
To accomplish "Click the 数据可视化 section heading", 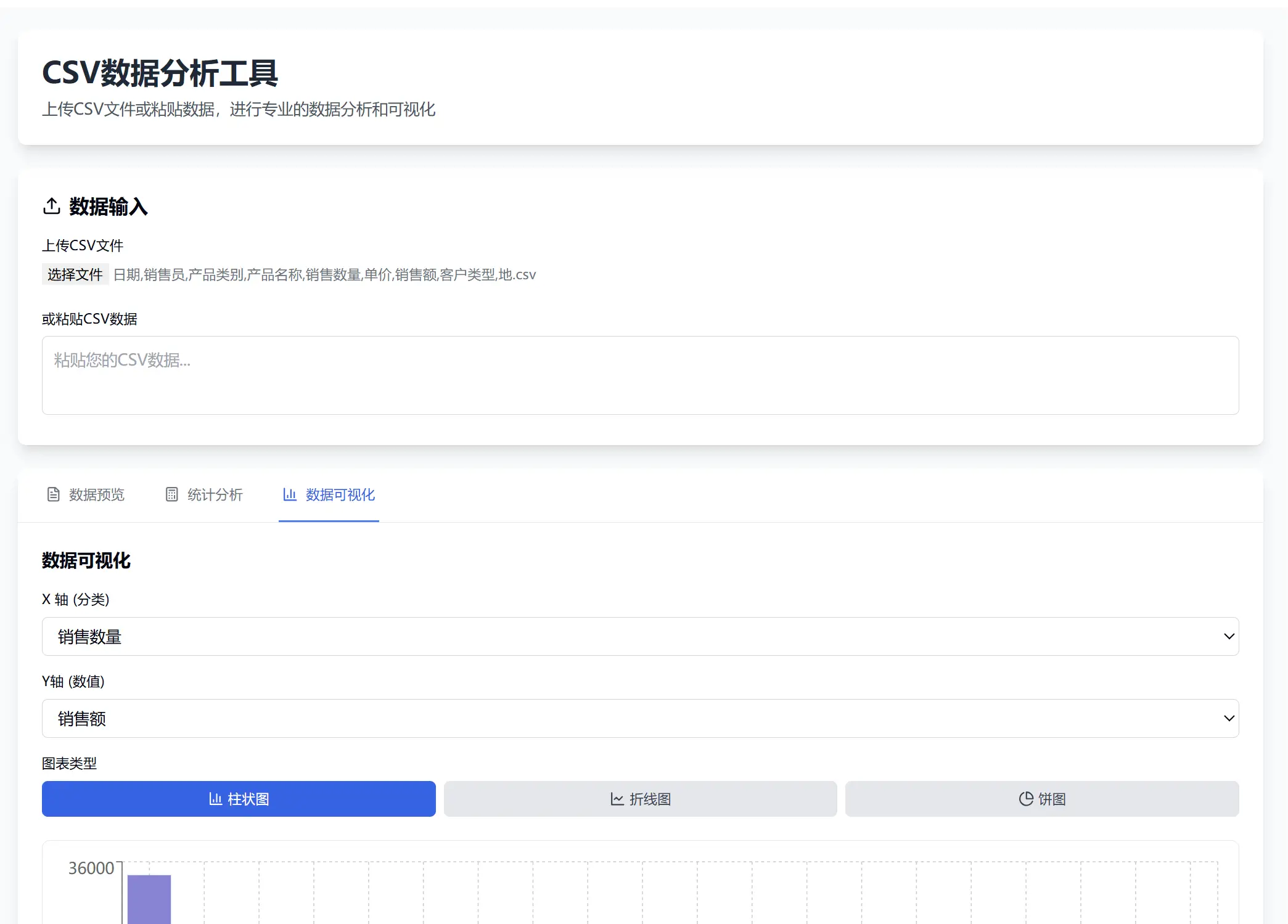I will (86, 560).
